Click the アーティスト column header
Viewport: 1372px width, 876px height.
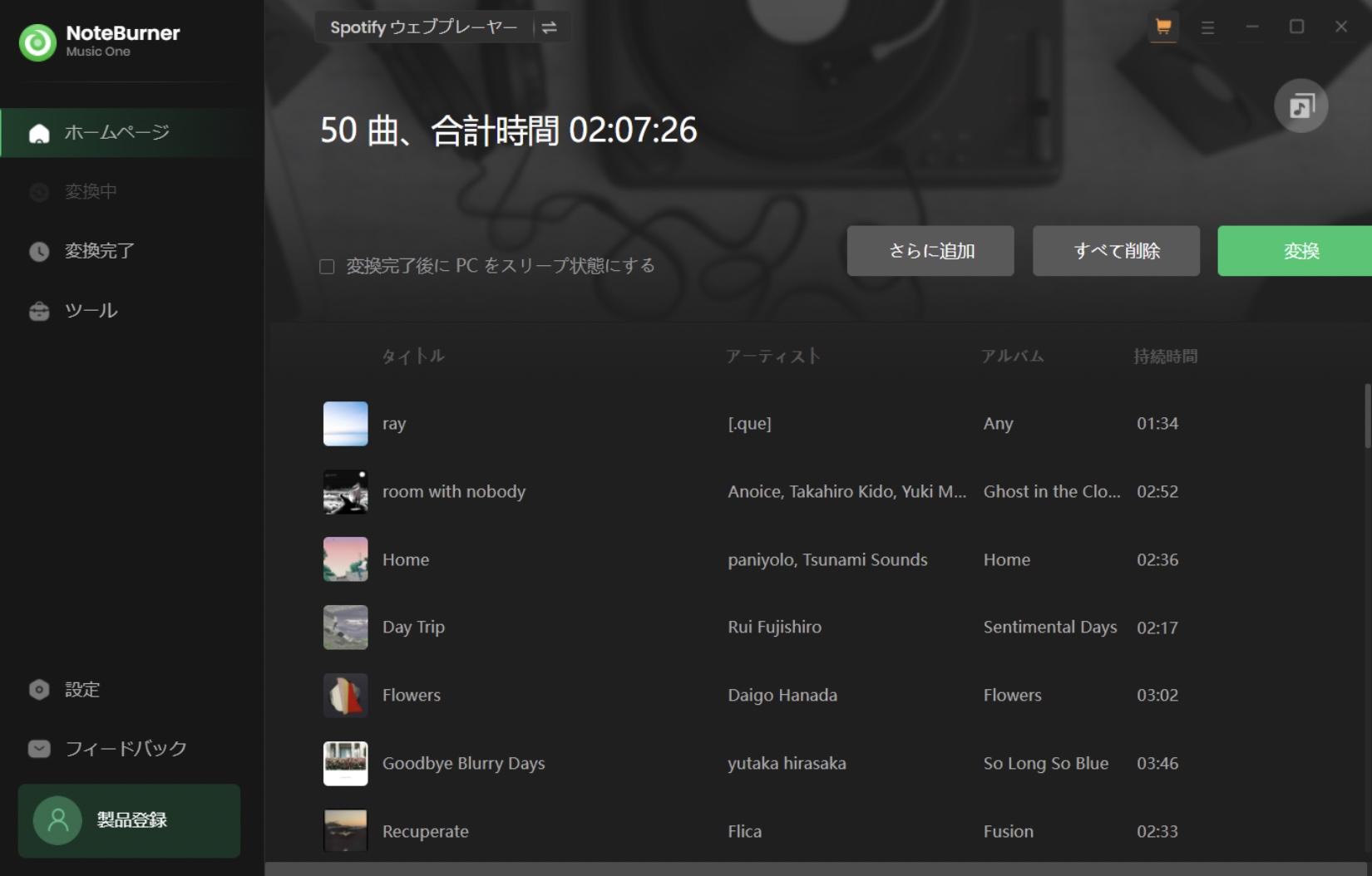click(x=773, y=356)
